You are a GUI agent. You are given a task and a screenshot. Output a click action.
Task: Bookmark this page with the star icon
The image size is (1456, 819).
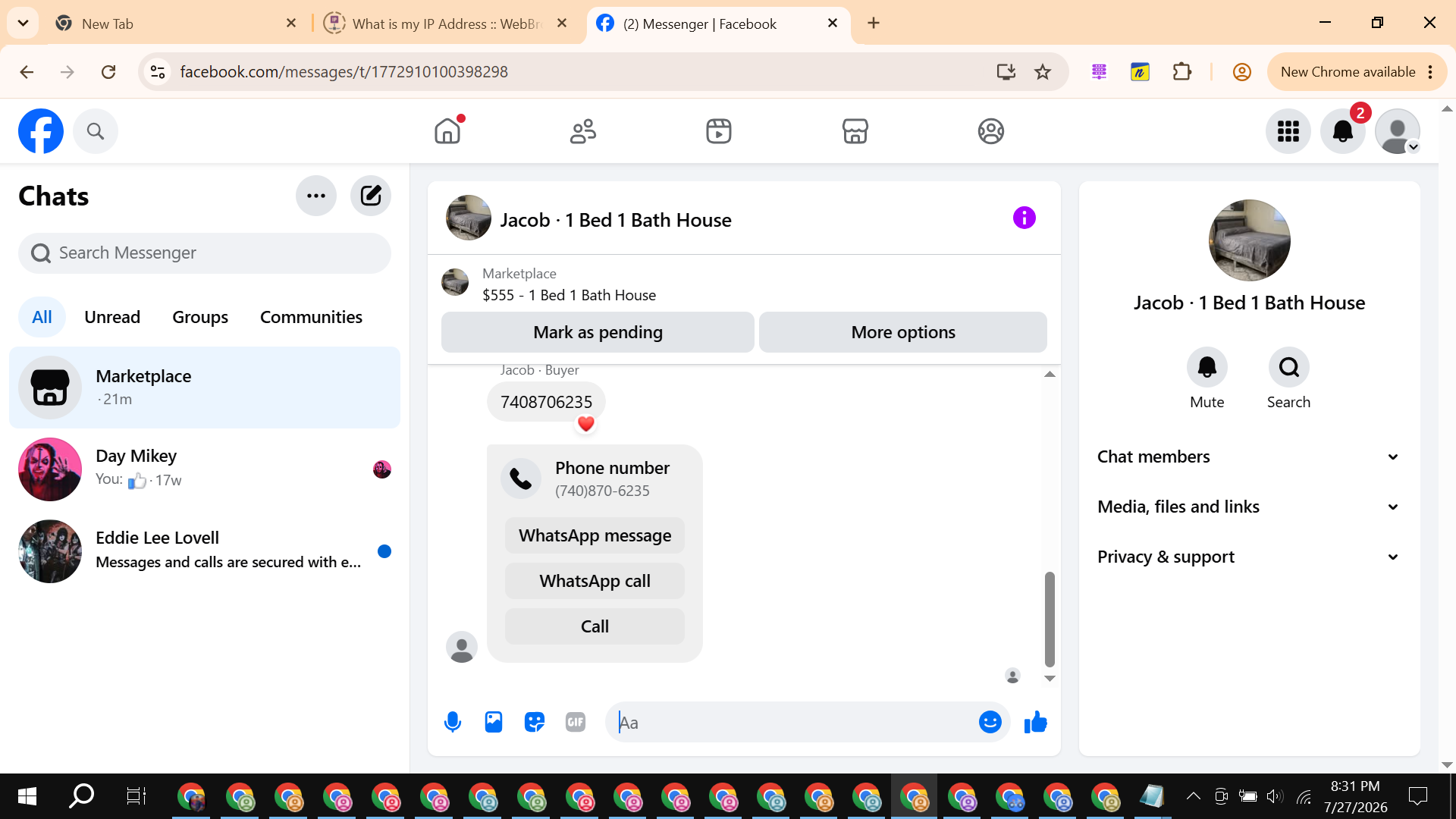pyautogui.click(x=1043, y=72)
